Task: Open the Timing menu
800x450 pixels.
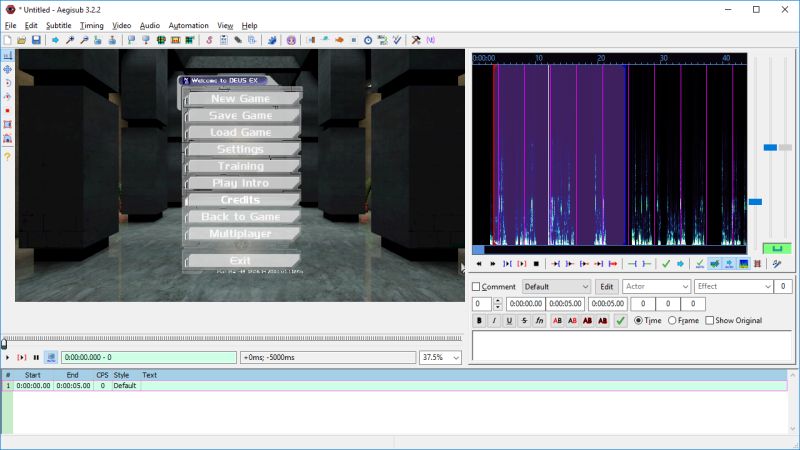Action: tap(92, 26)
